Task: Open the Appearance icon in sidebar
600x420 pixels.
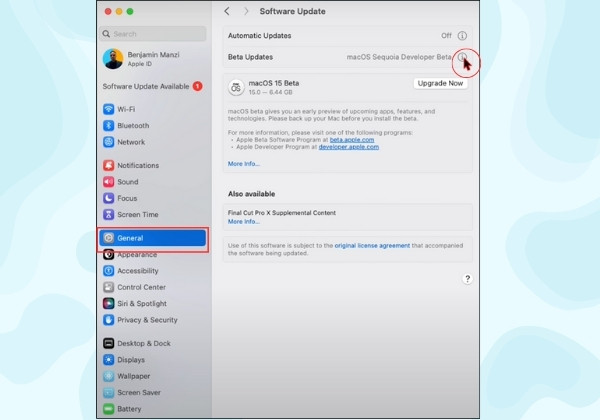Action: 109,254
